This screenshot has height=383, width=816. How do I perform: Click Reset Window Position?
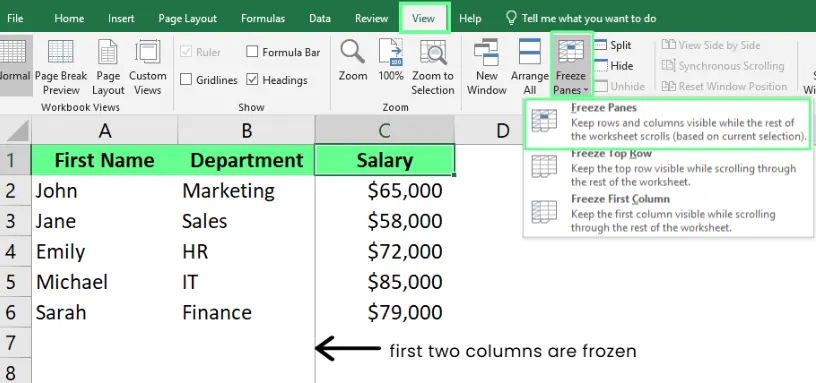tap(724, 86)
